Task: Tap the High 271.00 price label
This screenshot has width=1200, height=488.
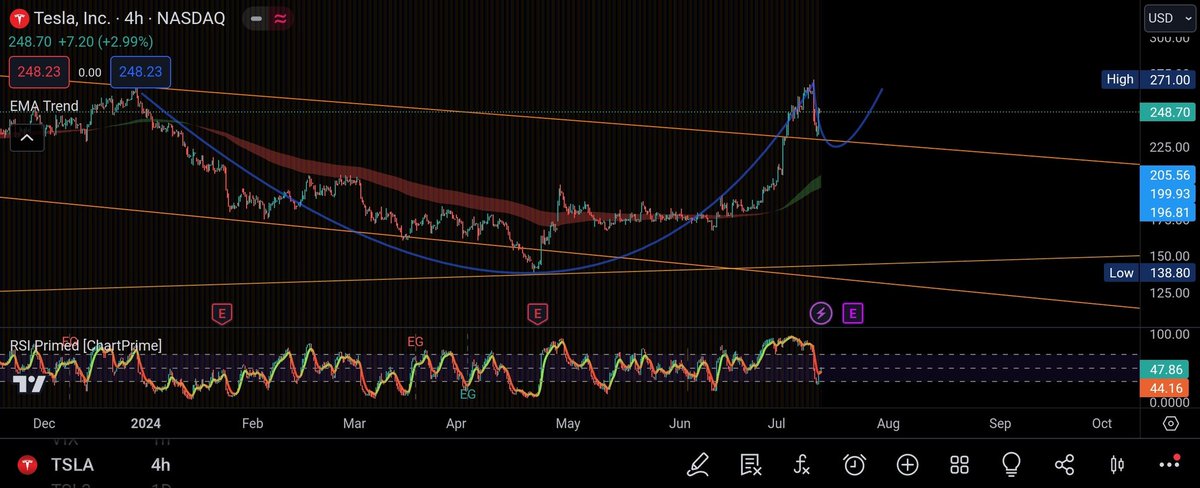Action: coord(1147,79)
